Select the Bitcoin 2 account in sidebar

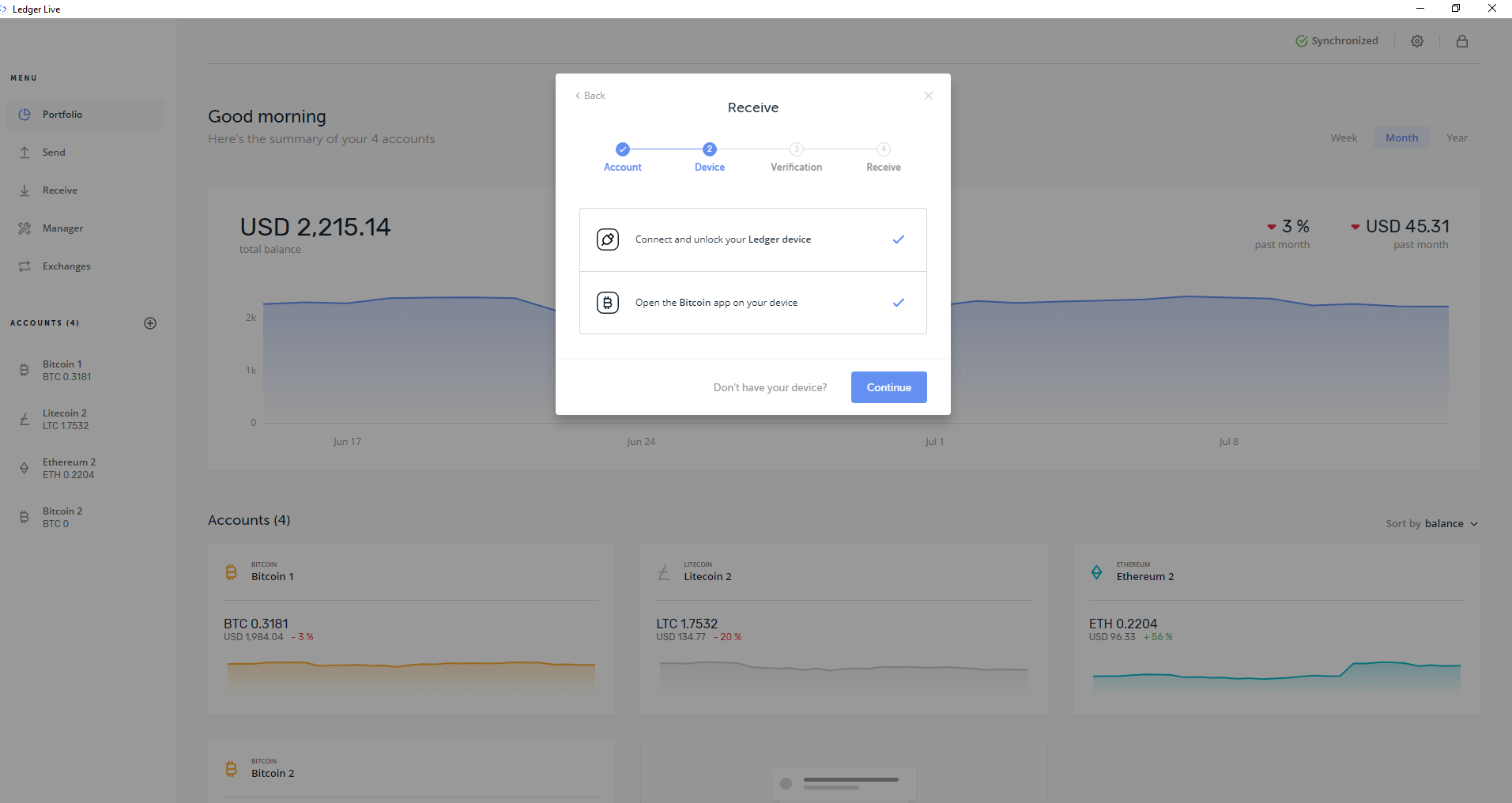pos(85,518)
